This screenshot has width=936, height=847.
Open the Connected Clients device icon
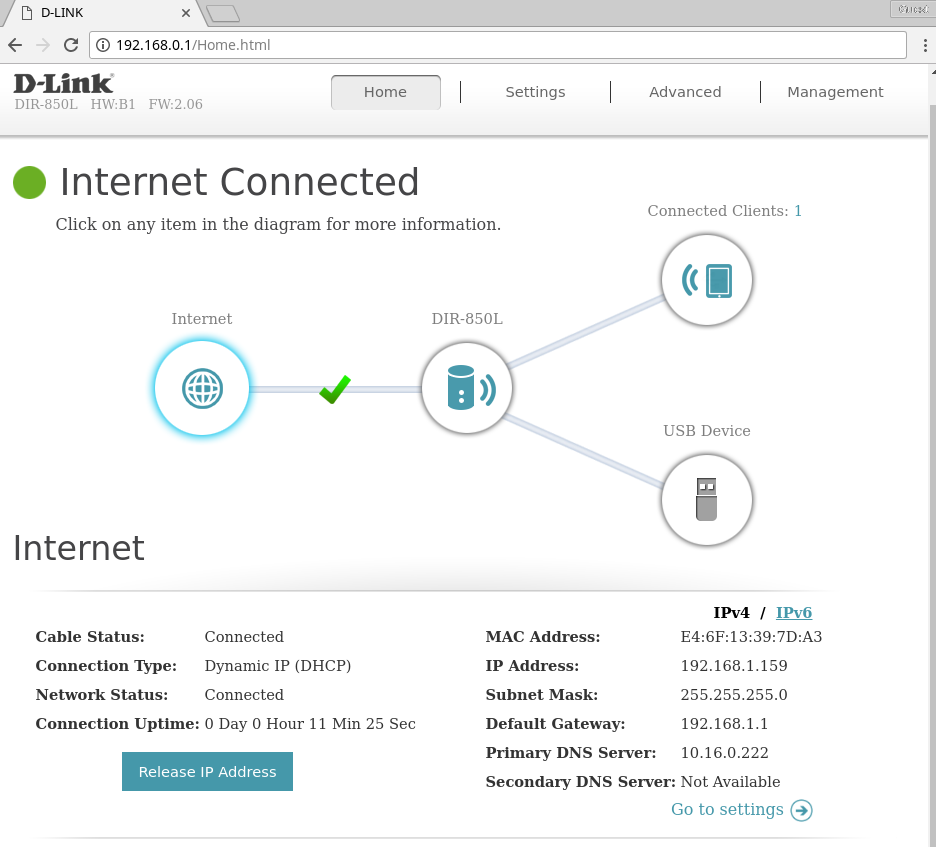(707, 280)
